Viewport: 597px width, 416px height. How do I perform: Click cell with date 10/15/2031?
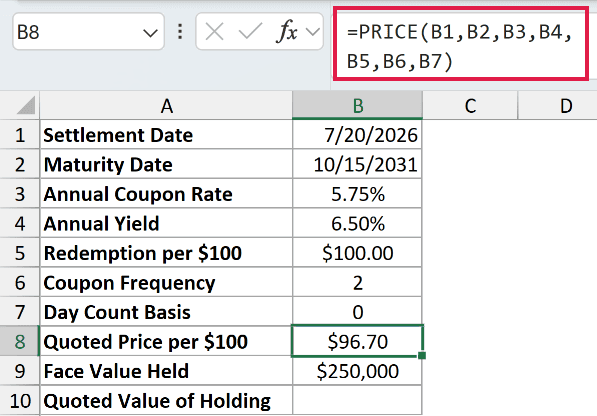click(358, 164)
